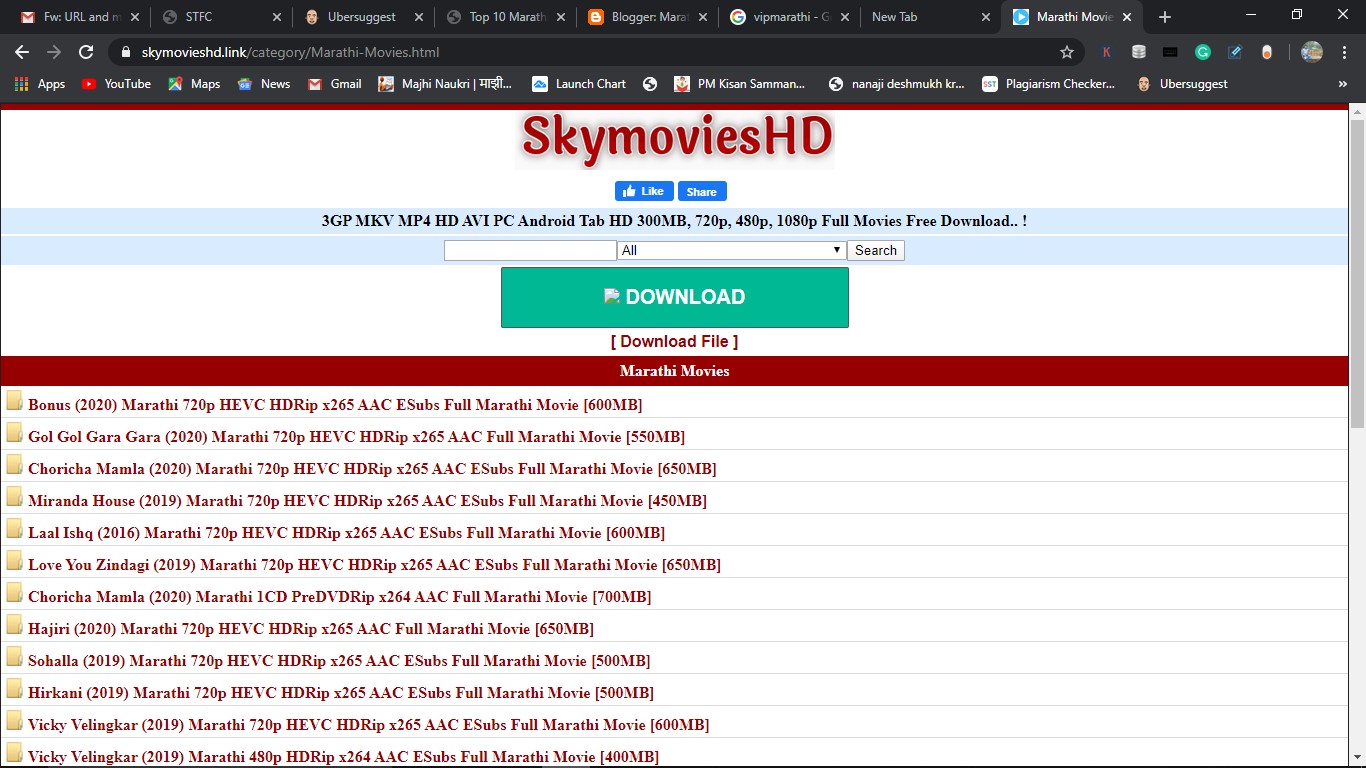Open the blue pencil extension icon
This screenshot has width=1366, height=768.
1235,52
